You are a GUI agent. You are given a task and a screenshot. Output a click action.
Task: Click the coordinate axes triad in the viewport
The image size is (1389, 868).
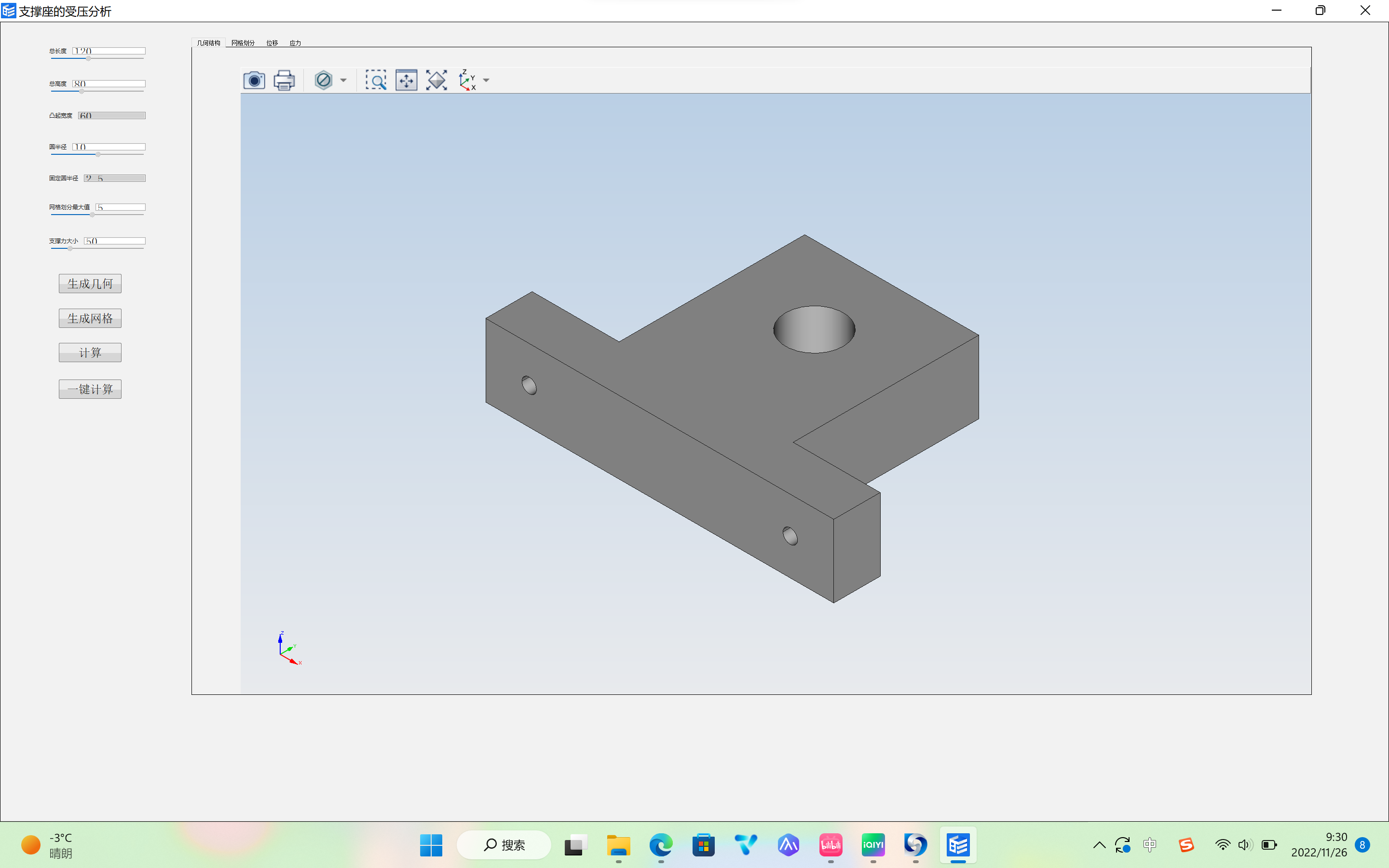click(x=289, y=649)
